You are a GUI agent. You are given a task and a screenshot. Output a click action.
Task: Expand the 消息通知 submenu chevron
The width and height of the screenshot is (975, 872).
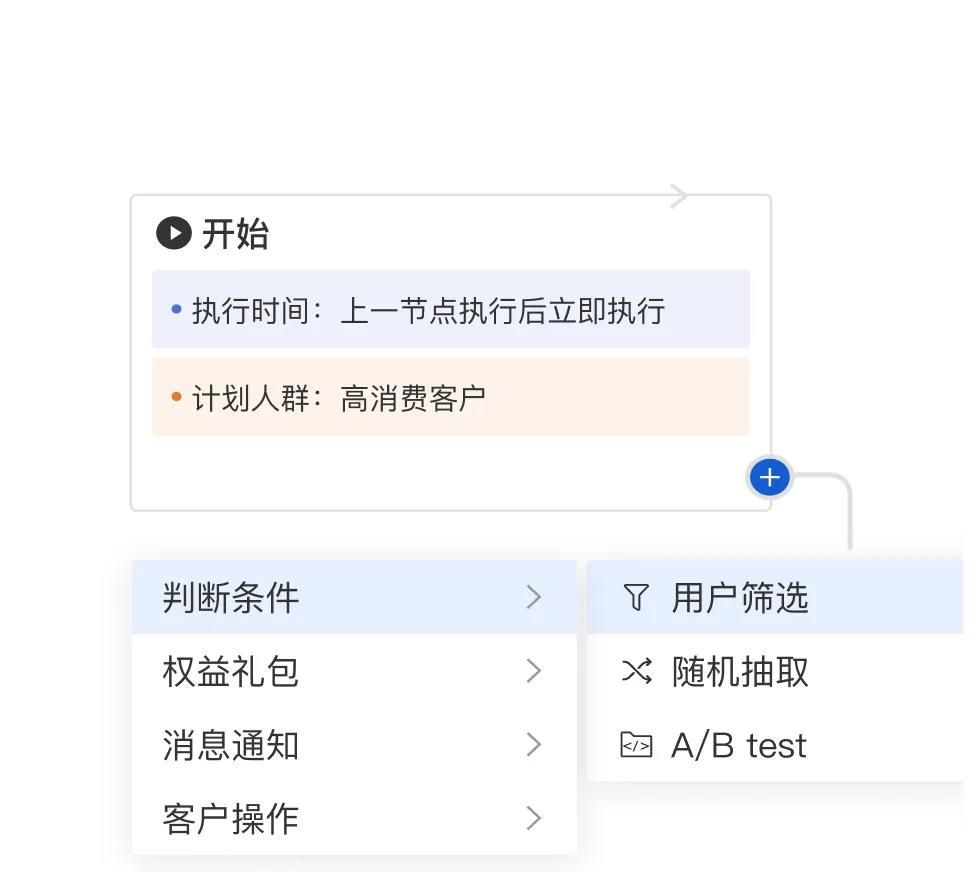coord(534,745)
